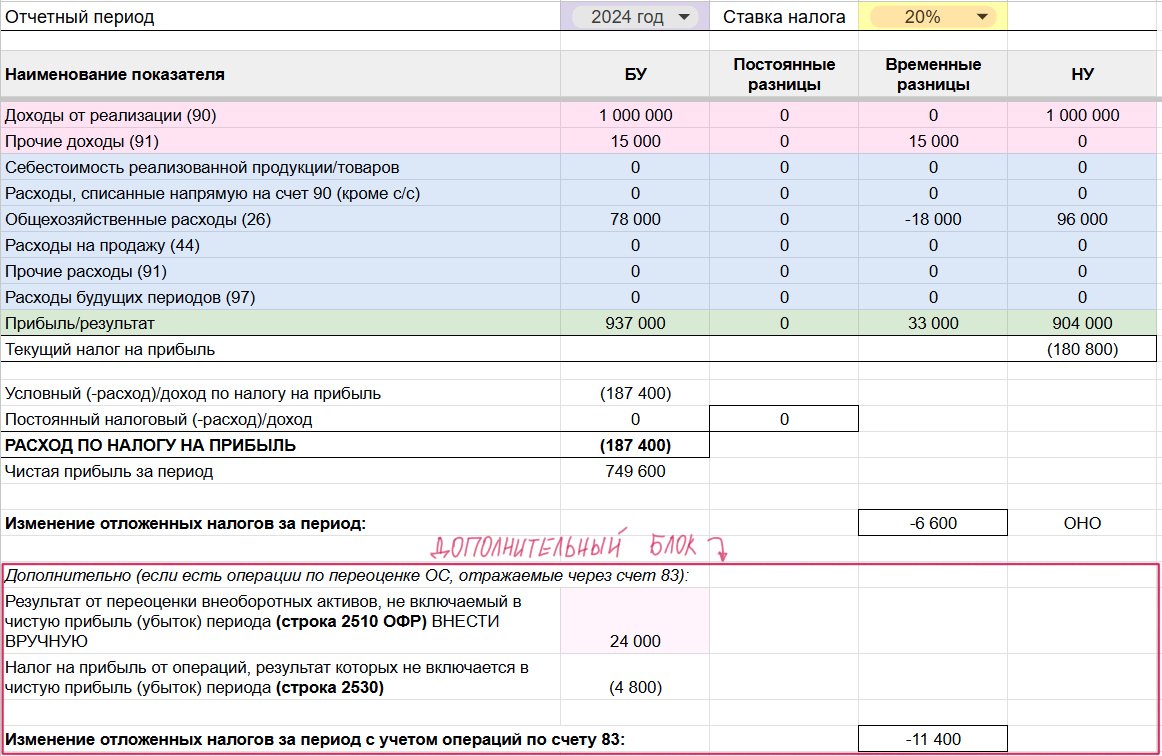The image size is (1162, 756).
Task: Select БУ value 15 000 for Прочие доходы
Action: [x=635, y=141]
